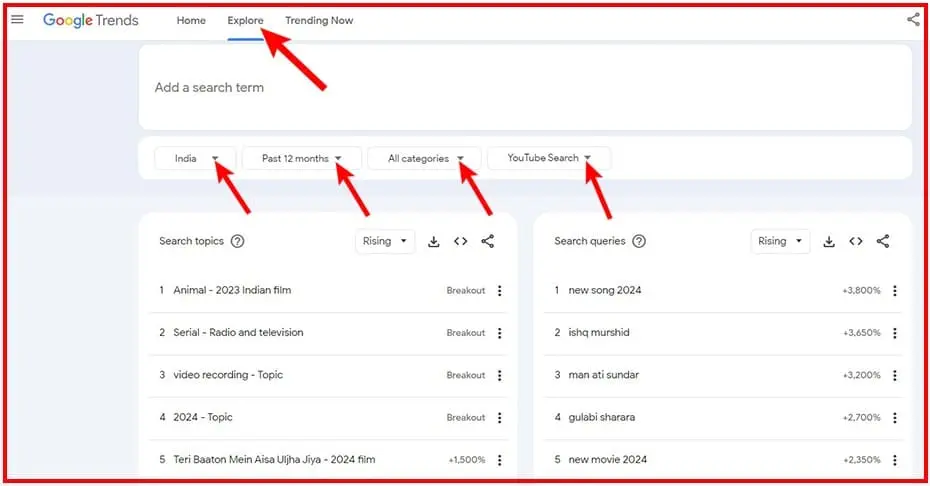Click the +3,800% value

pyautogui.click(x=861, y=291)
